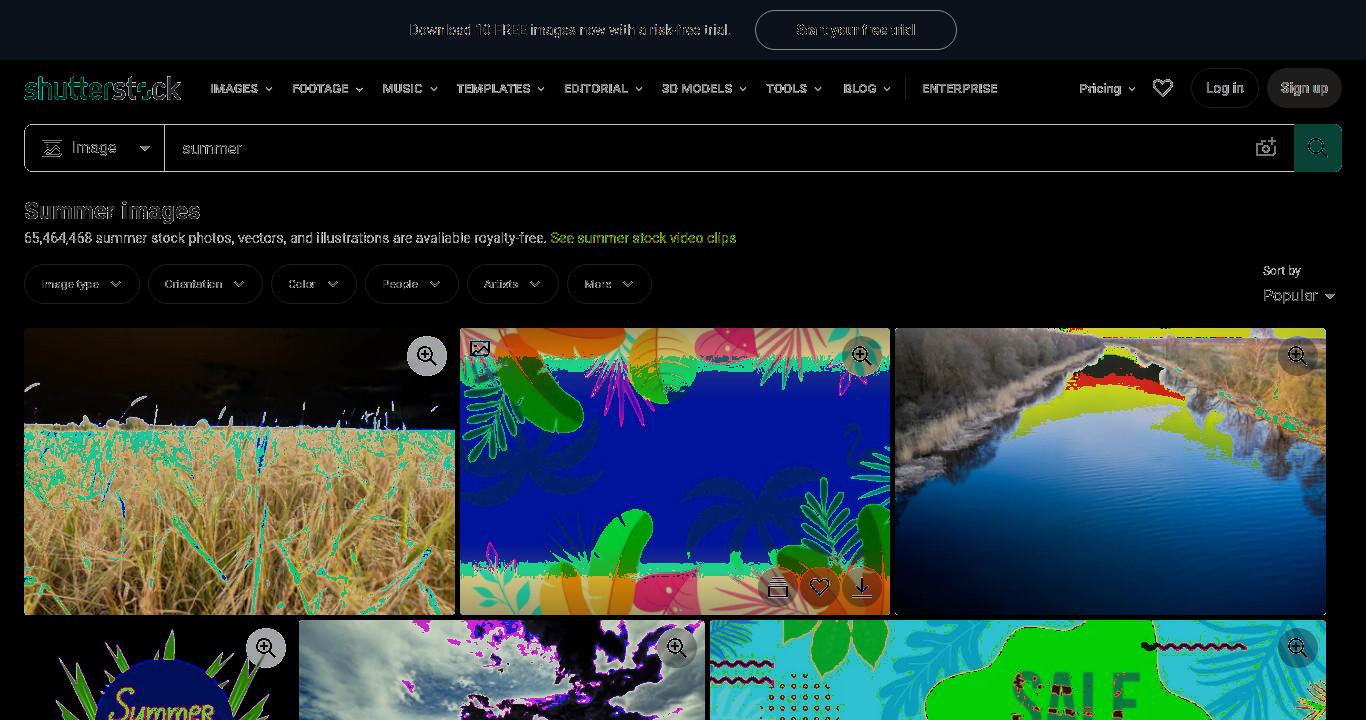Open the Image search type dropdown
This screenshot has width=1366, height=720.
(95, 148)
